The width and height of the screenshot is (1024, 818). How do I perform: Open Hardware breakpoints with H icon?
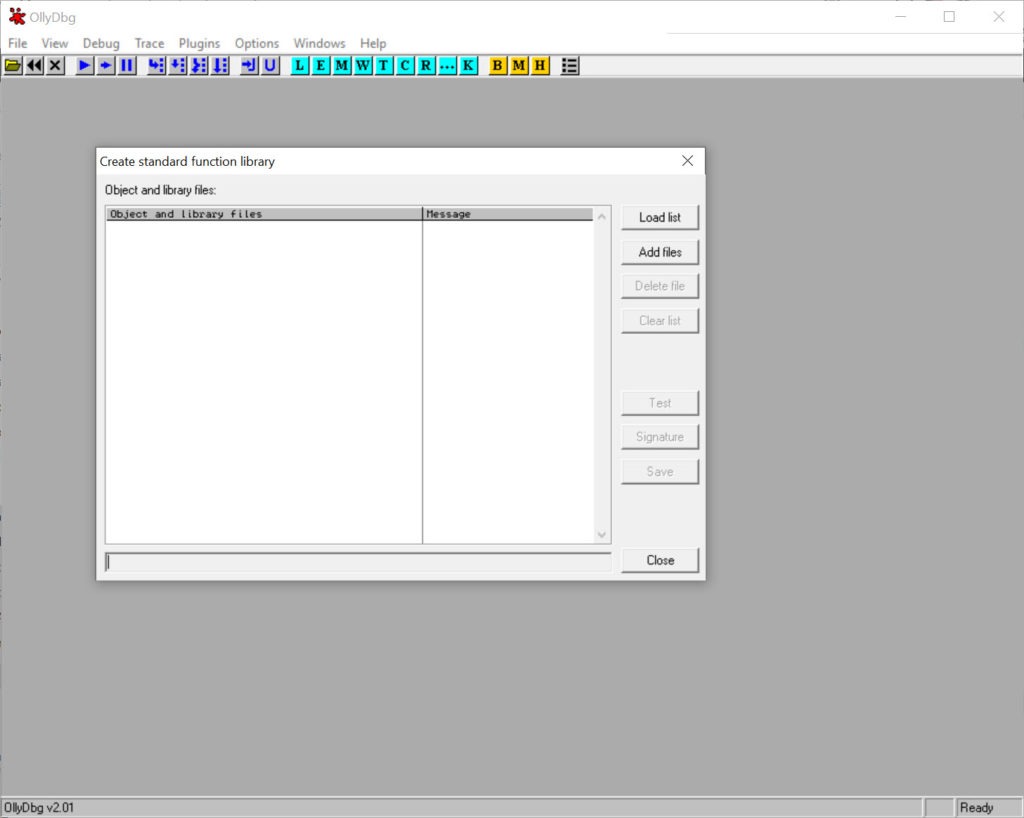click(540, 65)
